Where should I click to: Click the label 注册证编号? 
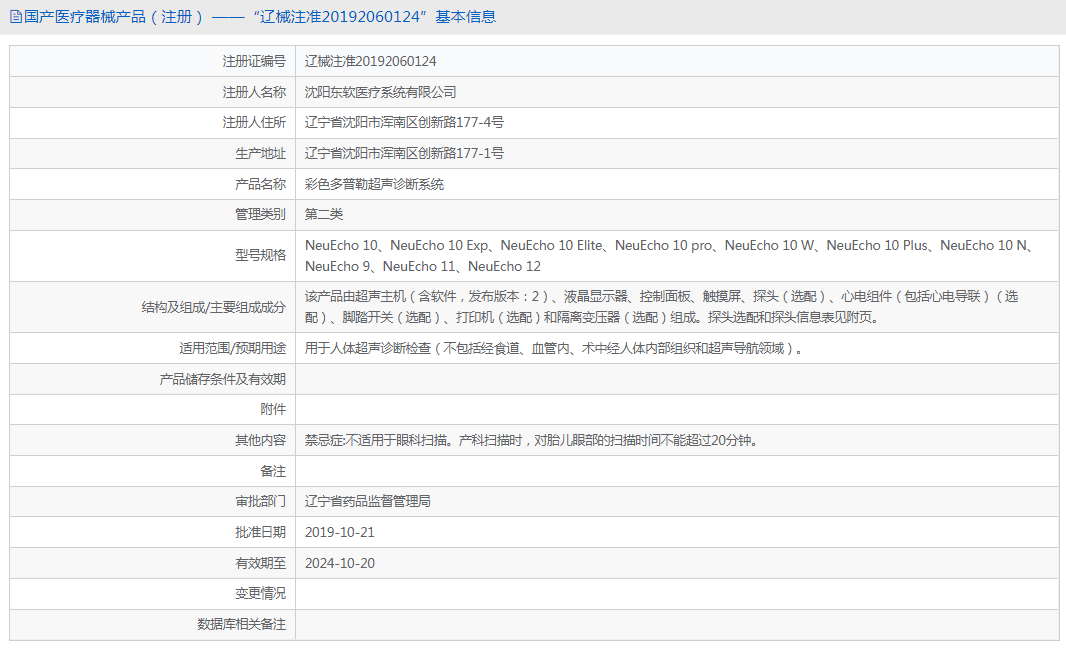[254, 61]
